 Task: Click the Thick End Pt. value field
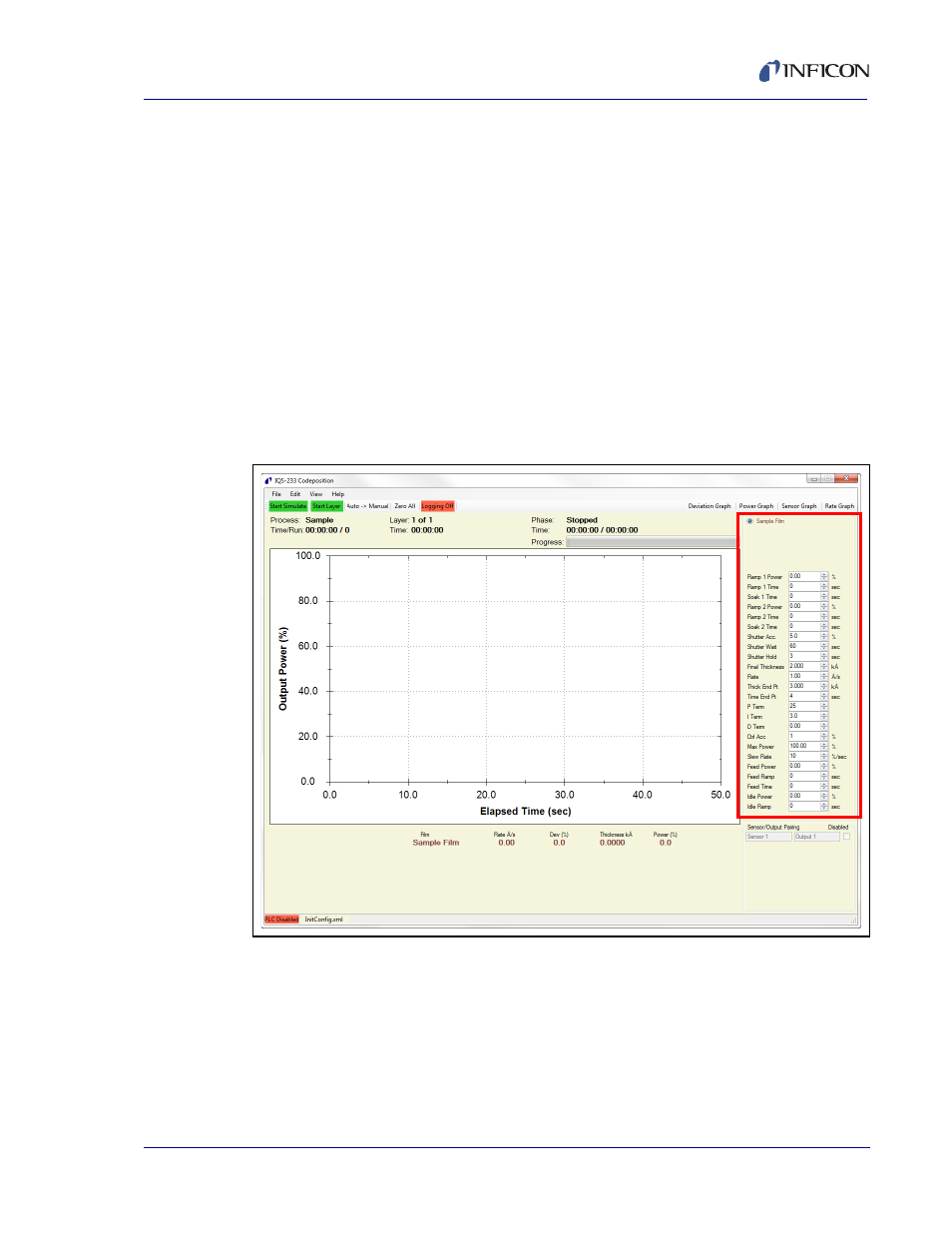click(x=804, y=686)
